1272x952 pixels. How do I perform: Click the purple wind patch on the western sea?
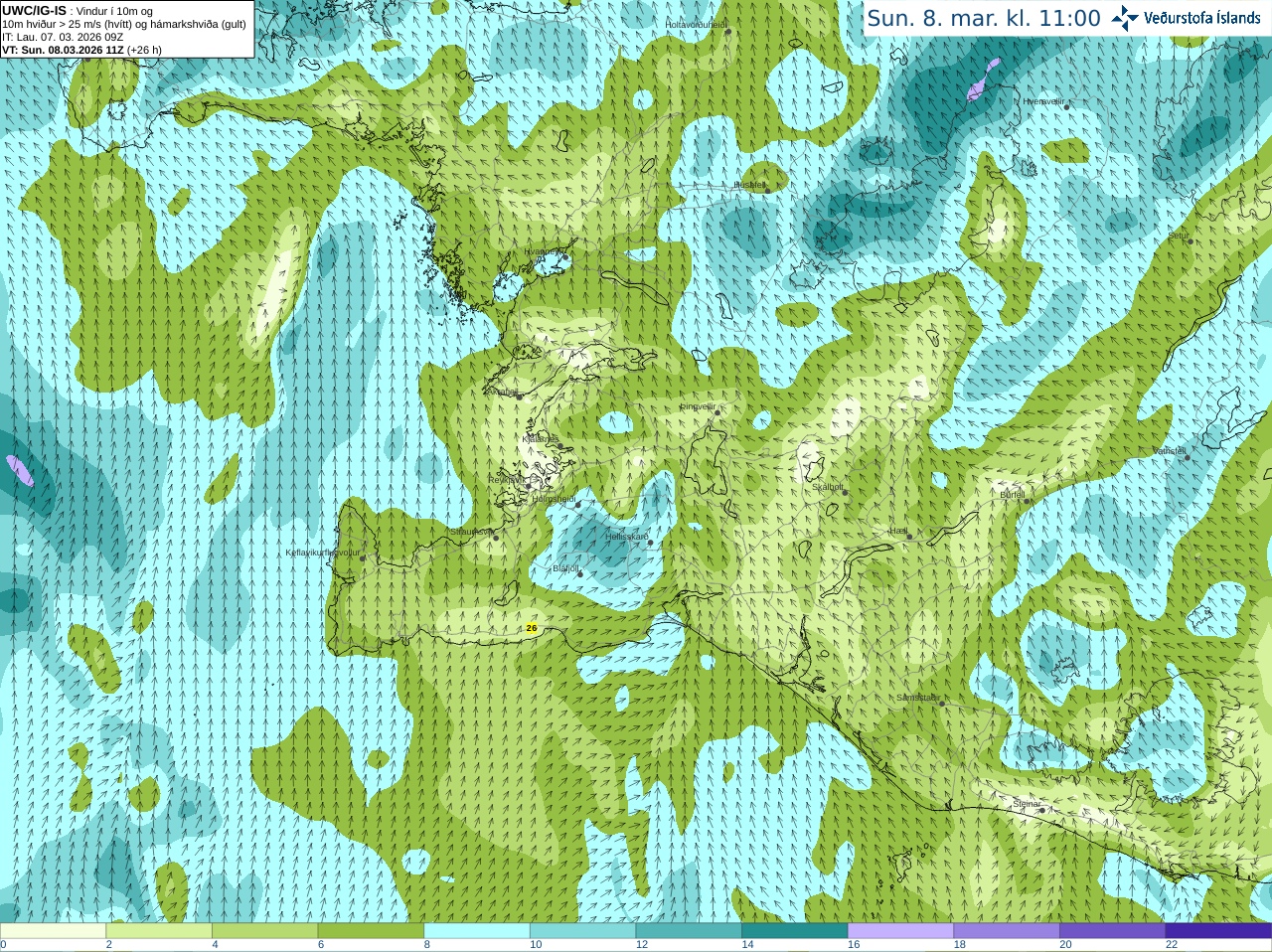20,470
